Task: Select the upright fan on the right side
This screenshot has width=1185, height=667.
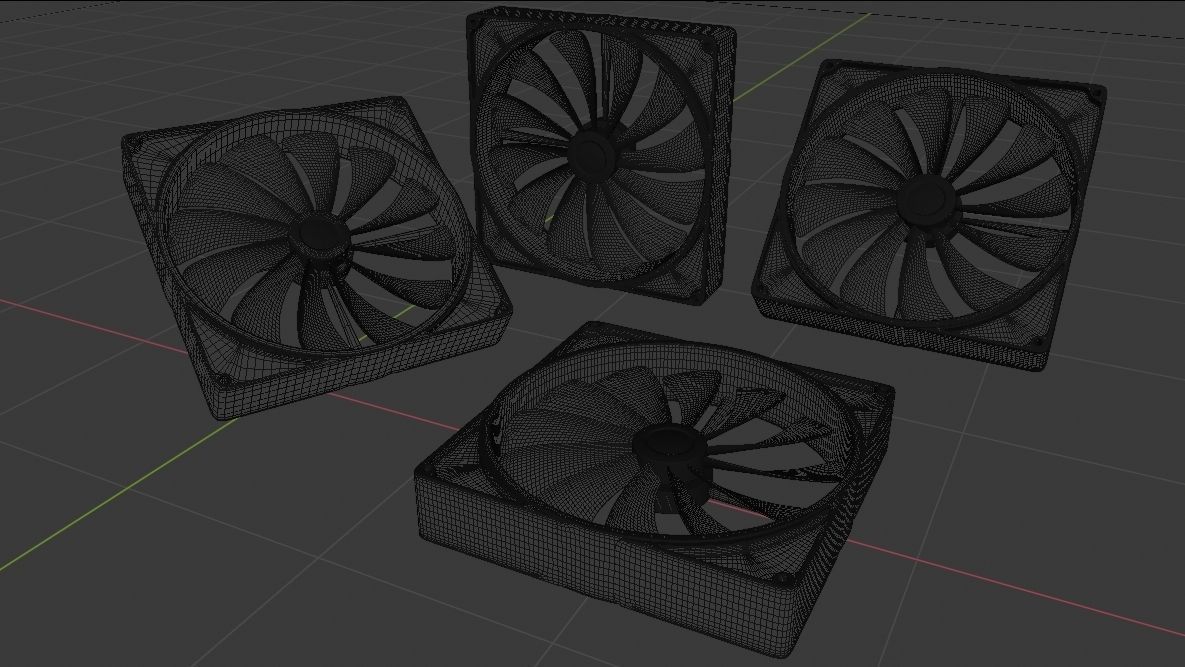Action: pos(930,200)
